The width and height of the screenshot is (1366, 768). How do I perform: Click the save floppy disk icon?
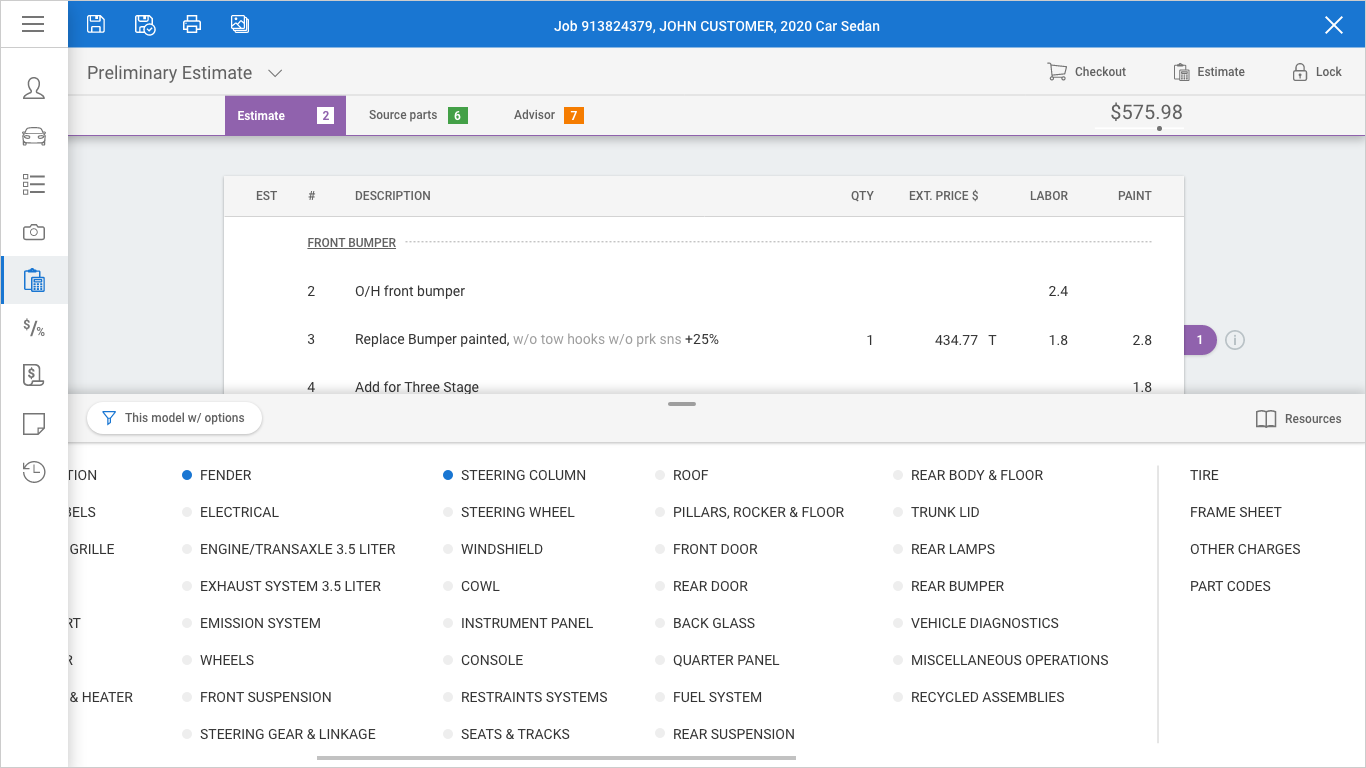coord(96,25)
